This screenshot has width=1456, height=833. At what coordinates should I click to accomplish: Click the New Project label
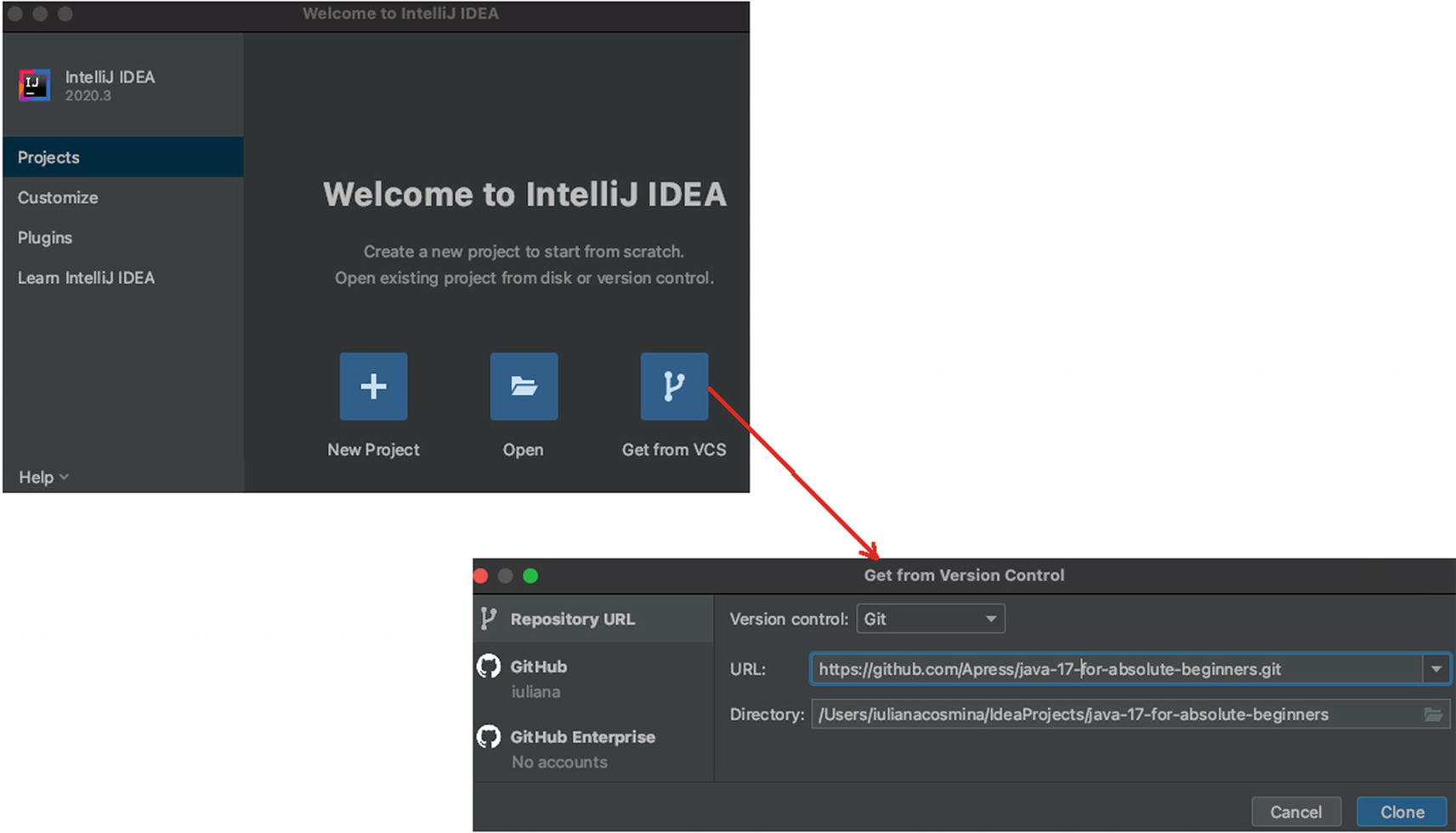click(373, 450)
